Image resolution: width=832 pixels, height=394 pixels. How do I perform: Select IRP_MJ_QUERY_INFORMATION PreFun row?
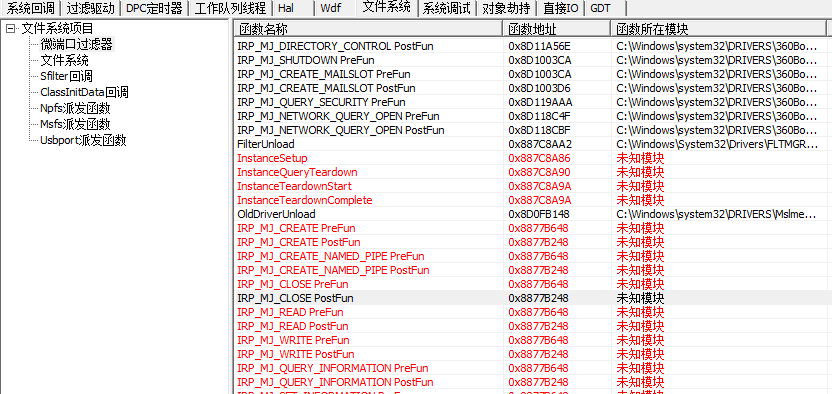click(530, 368)
